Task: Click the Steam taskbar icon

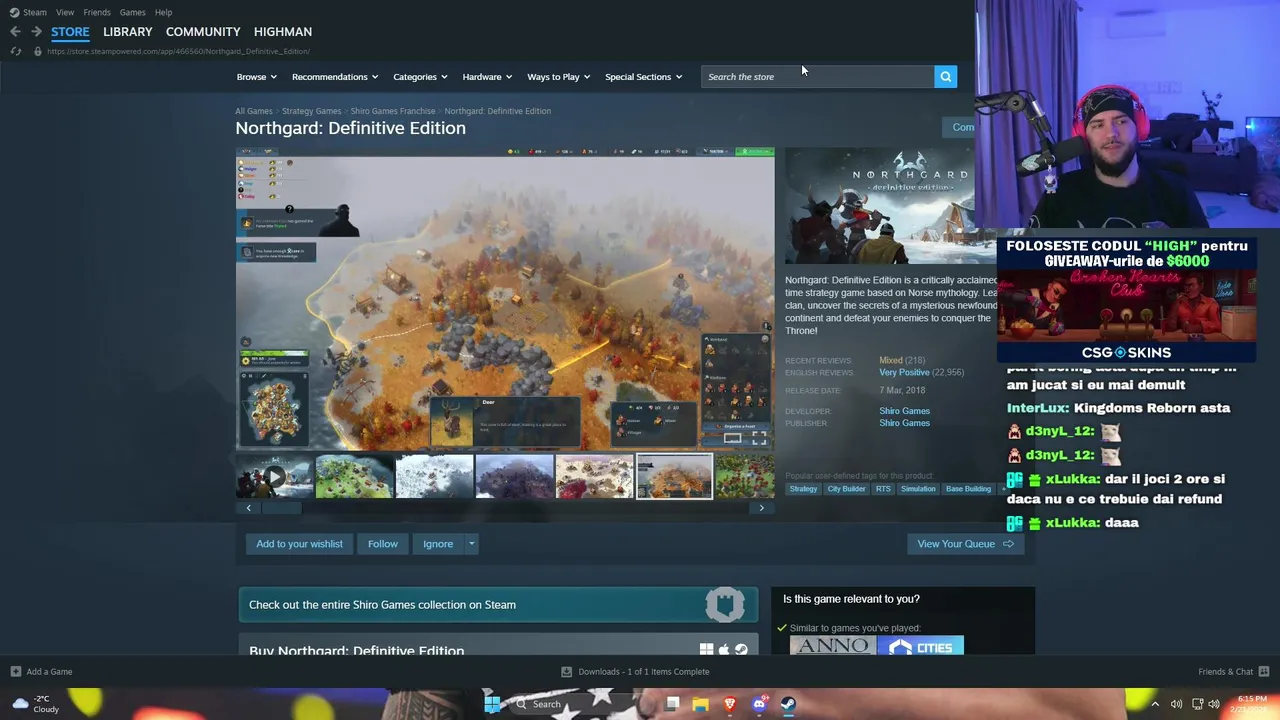Action: 788,704
